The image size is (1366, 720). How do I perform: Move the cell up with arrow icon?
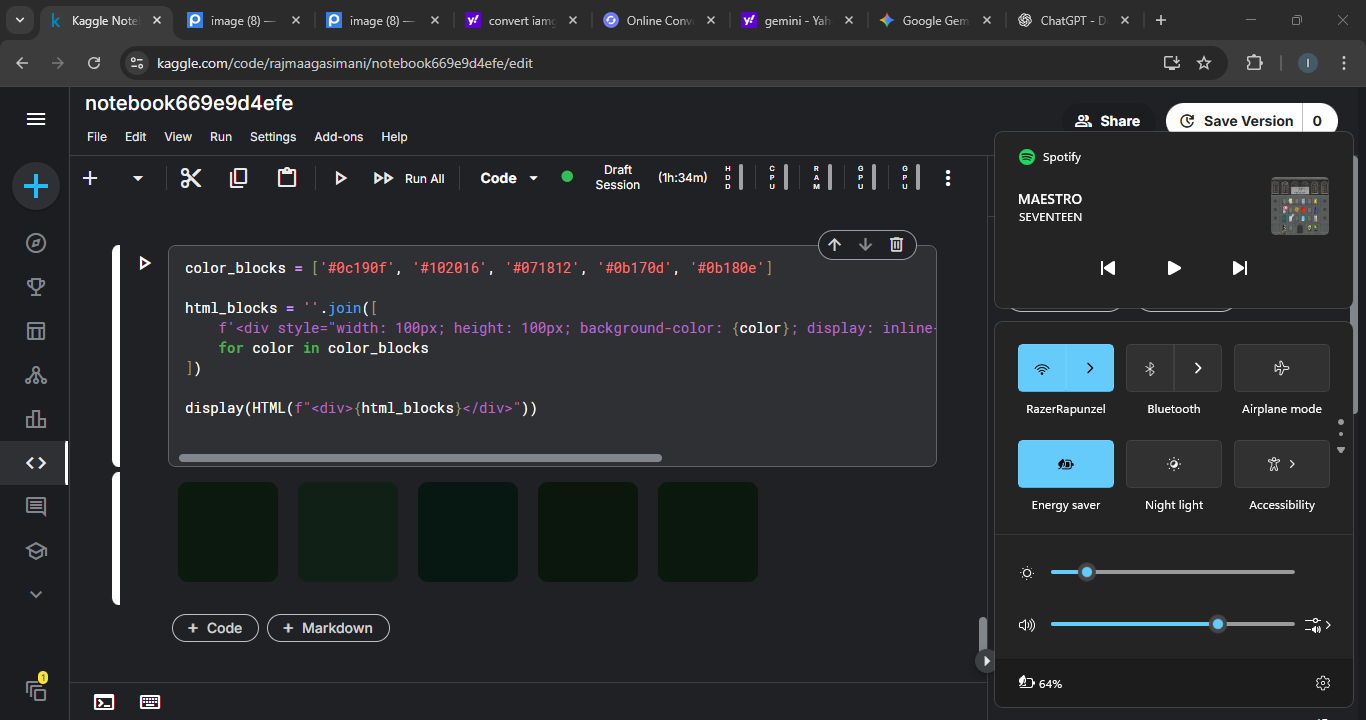click(x=834, y=245)
